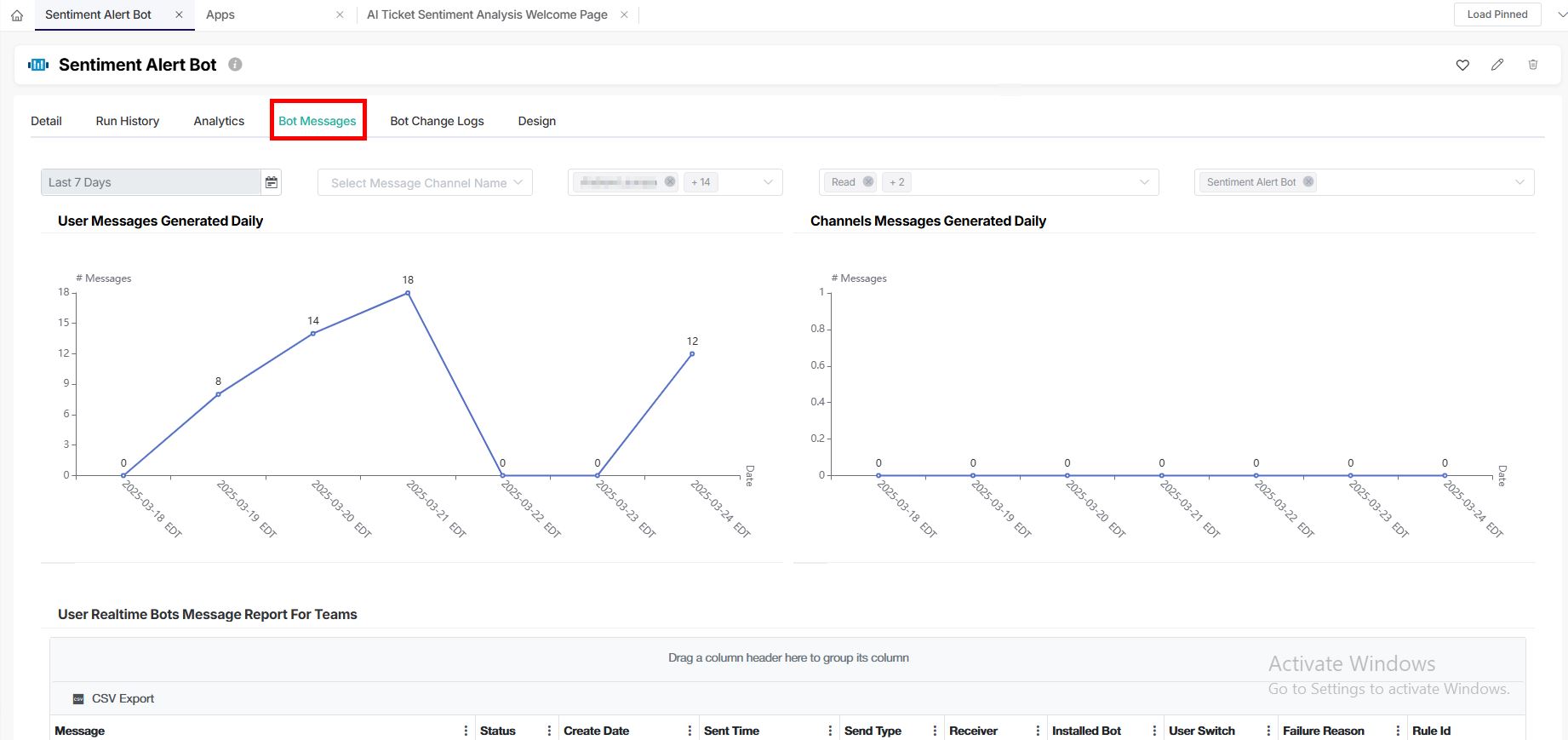Viewport: 1568px width, 740px height.
Task: Click the 18 messages peak data point
Action: coord(408,293)
